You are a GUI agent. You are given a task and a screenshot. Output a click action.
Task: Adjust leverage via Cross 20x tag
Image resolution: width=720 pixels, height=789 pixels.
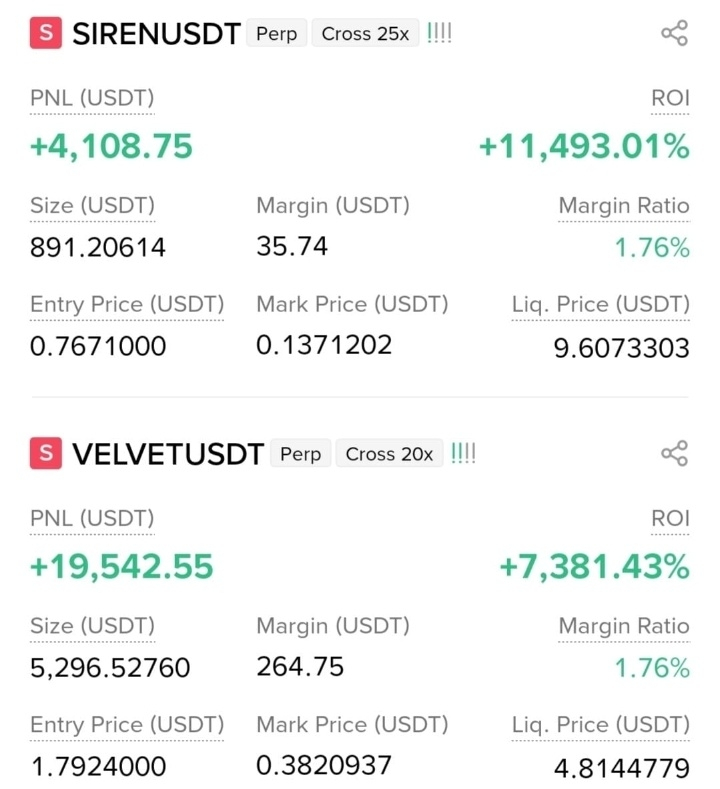click(x=389, y=454)
